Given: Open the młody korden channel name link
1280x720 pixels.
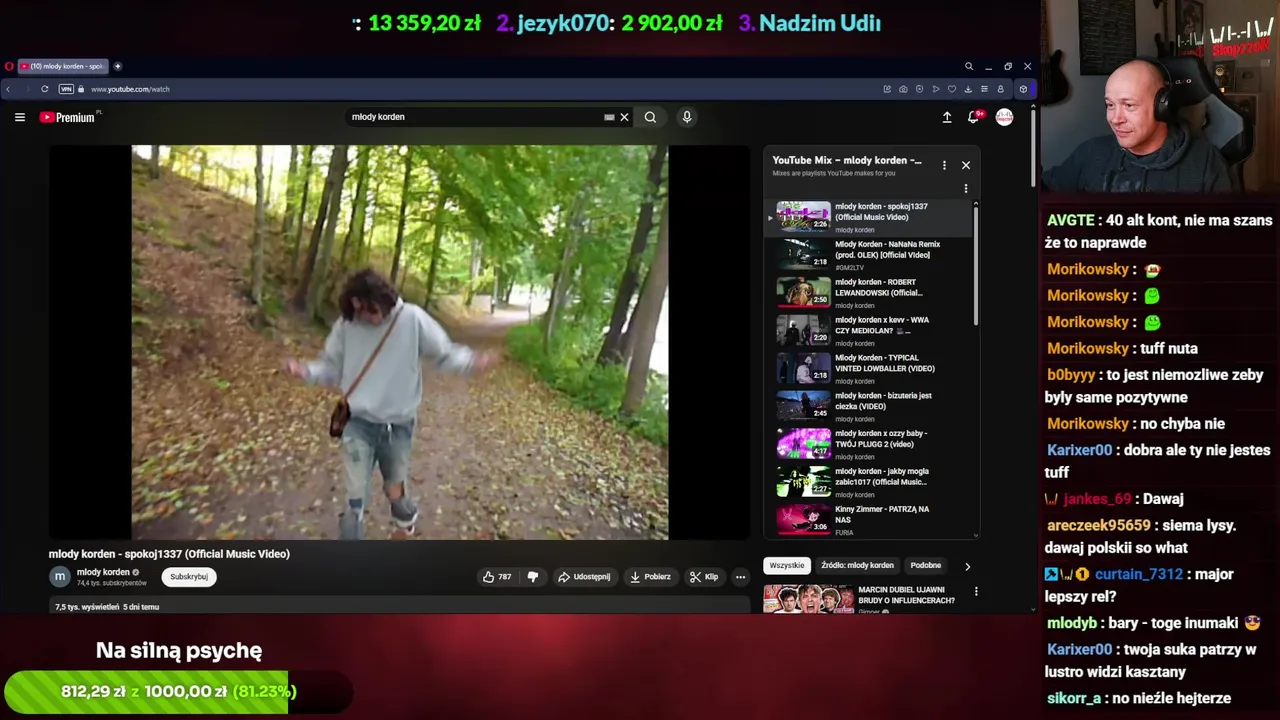Looking at the screenshot, I should [x=103, y=572].
